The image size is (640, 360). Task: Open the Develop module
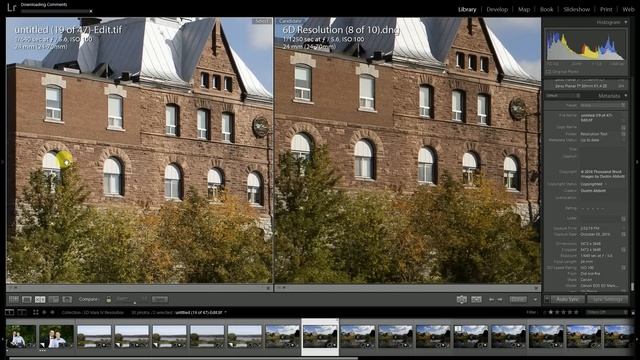(497, 9)
